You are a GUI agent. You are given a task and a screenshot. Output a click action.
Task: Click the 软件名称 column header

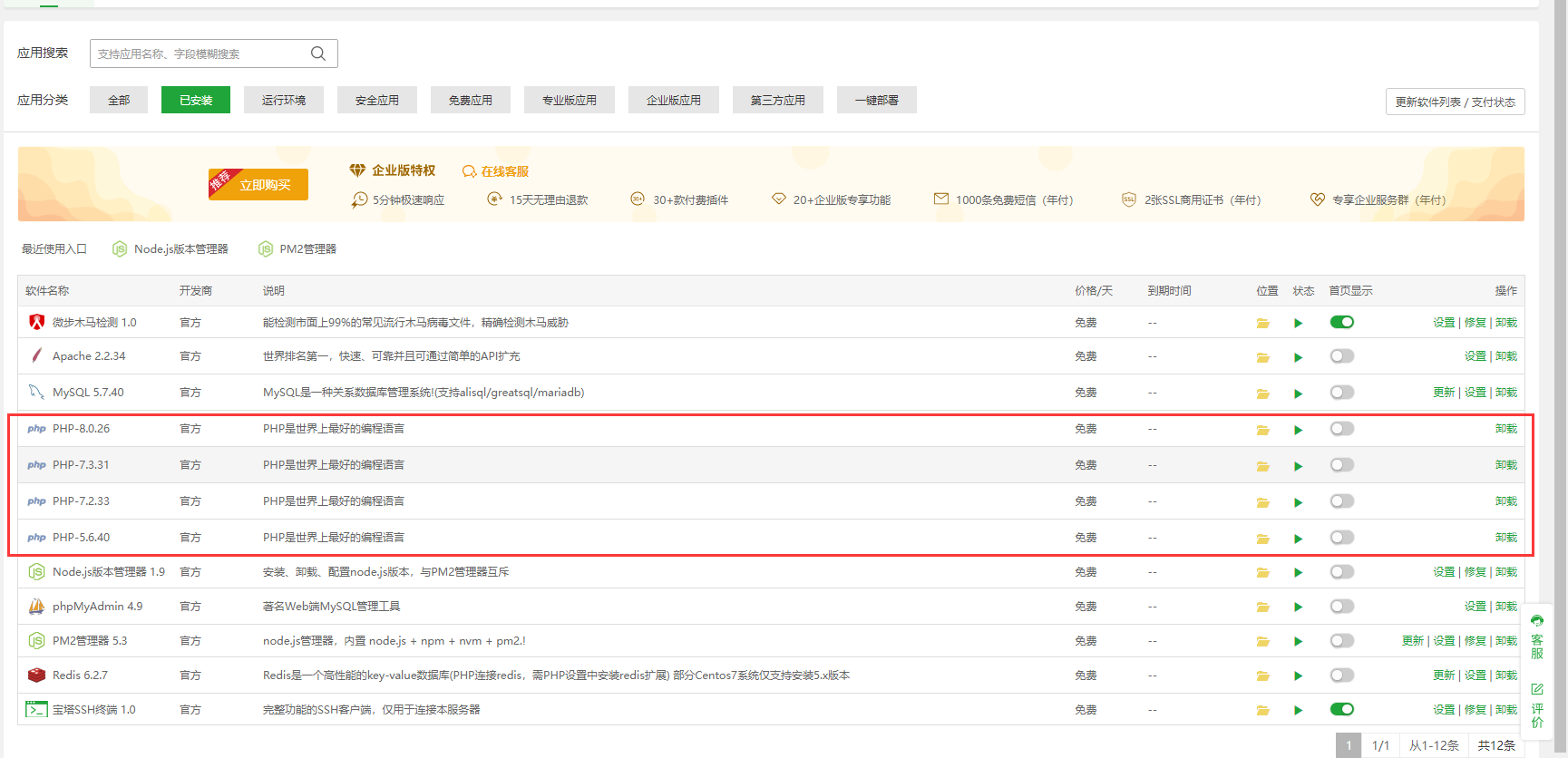pos(47,291)
